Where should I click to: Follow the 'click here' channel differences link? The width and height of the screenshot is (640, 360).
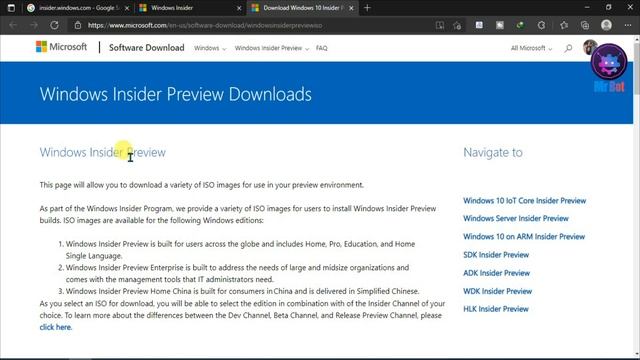(x=56, y=327)
